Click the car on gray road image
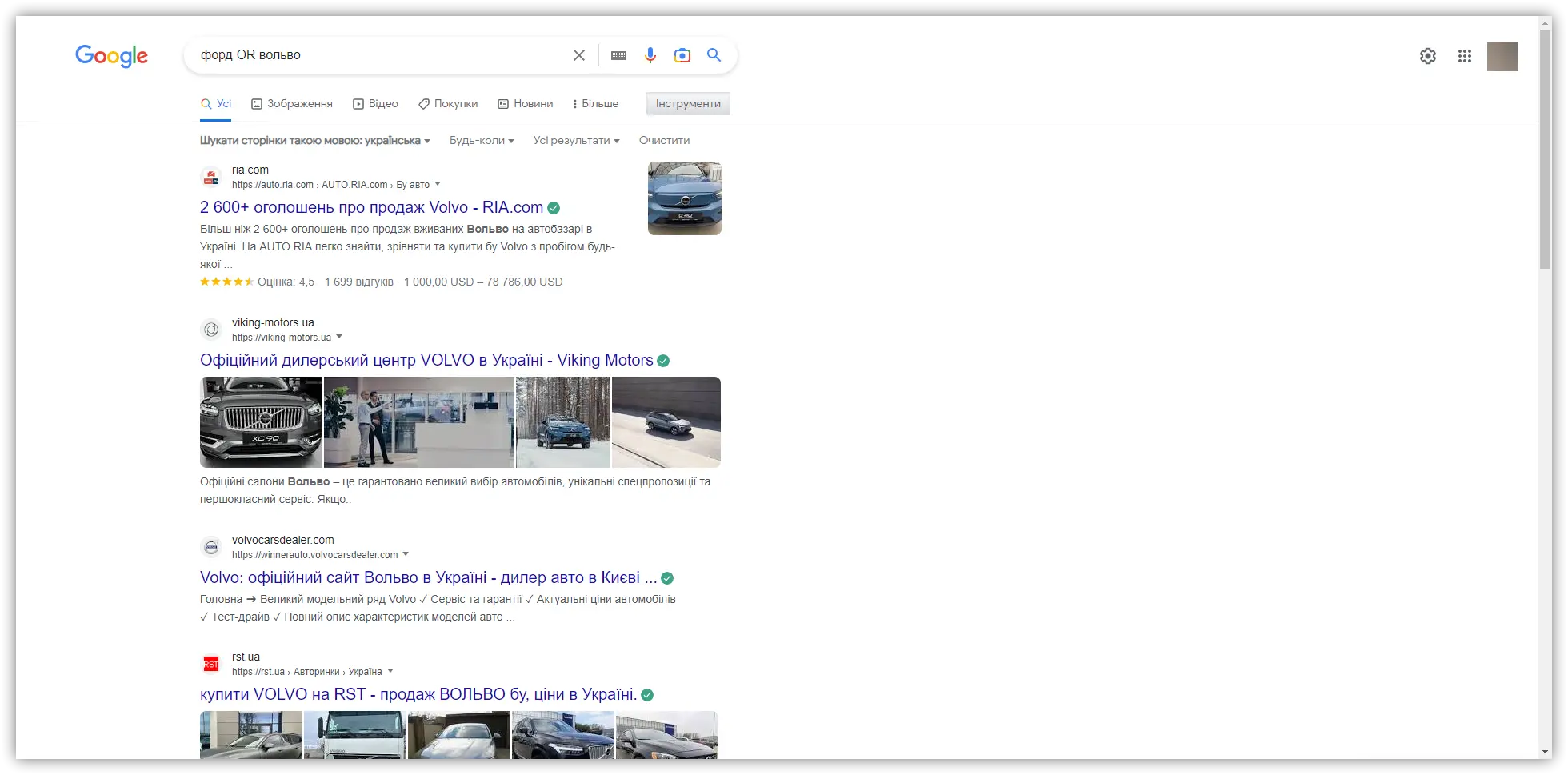The width and height of the screenshot is (1568, 775). (666, 422)
